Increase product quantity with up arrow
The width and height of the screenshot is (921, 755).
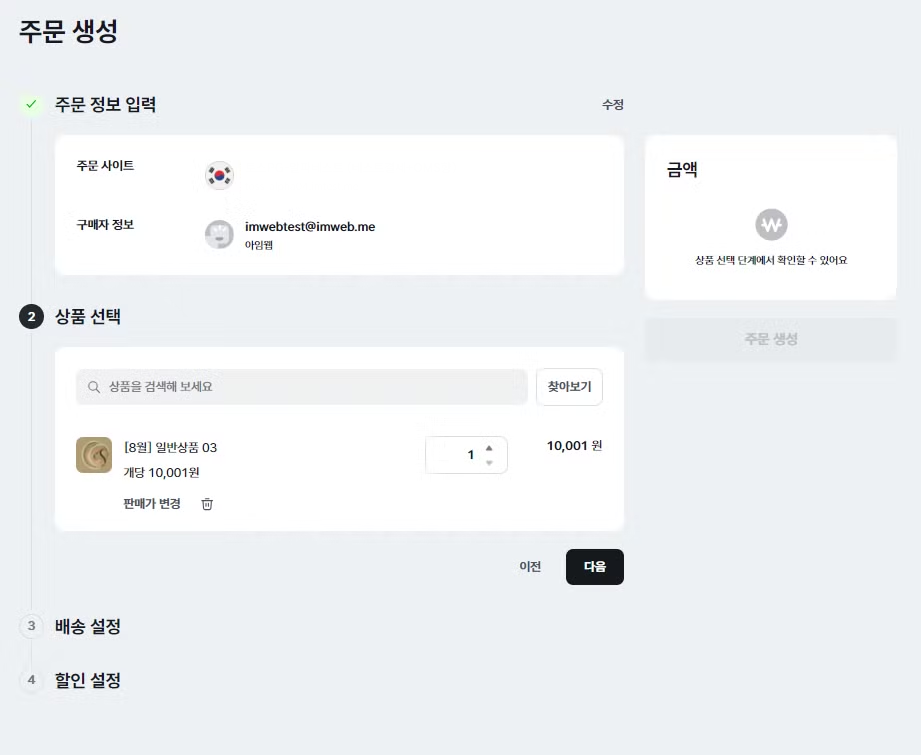point(489,448)
